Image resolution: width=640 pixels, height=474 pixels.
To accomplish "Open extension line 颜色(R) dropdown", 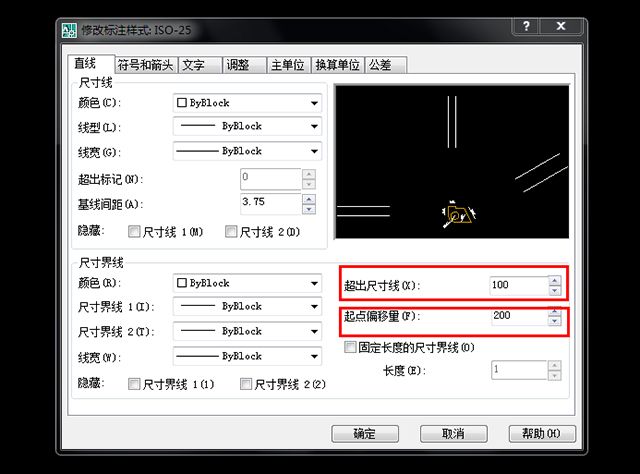I will point(247,283).
